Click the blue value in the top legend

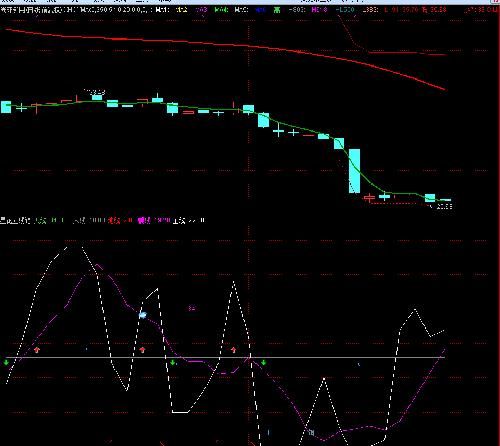[260, 10]
